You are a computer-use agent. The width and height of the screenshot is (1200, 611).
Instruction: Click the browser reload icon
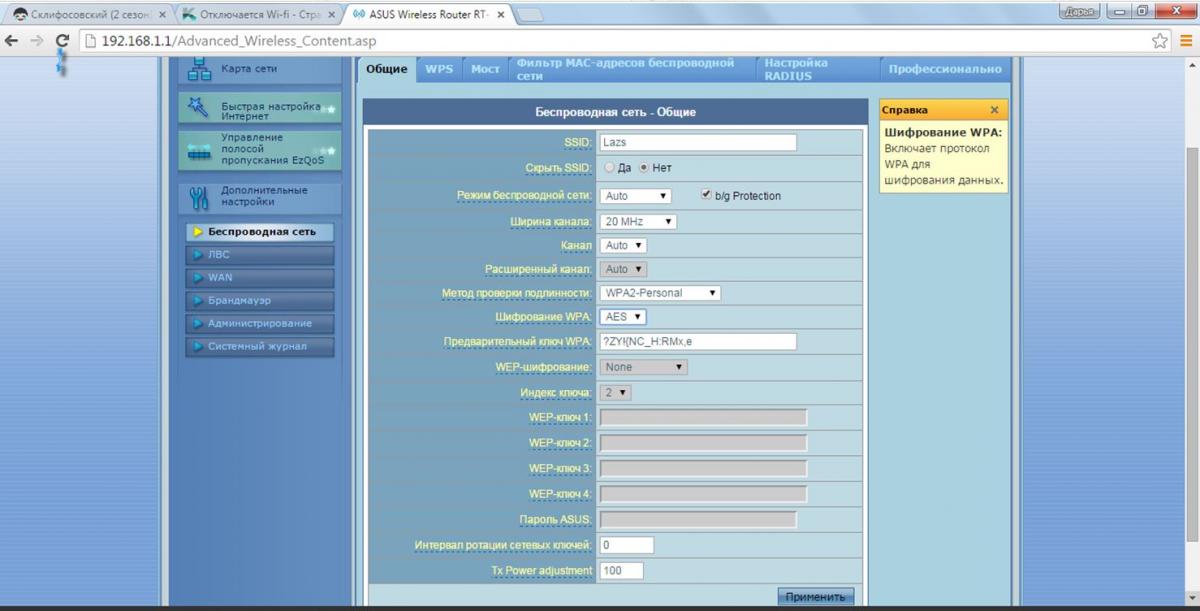point(62,41)
